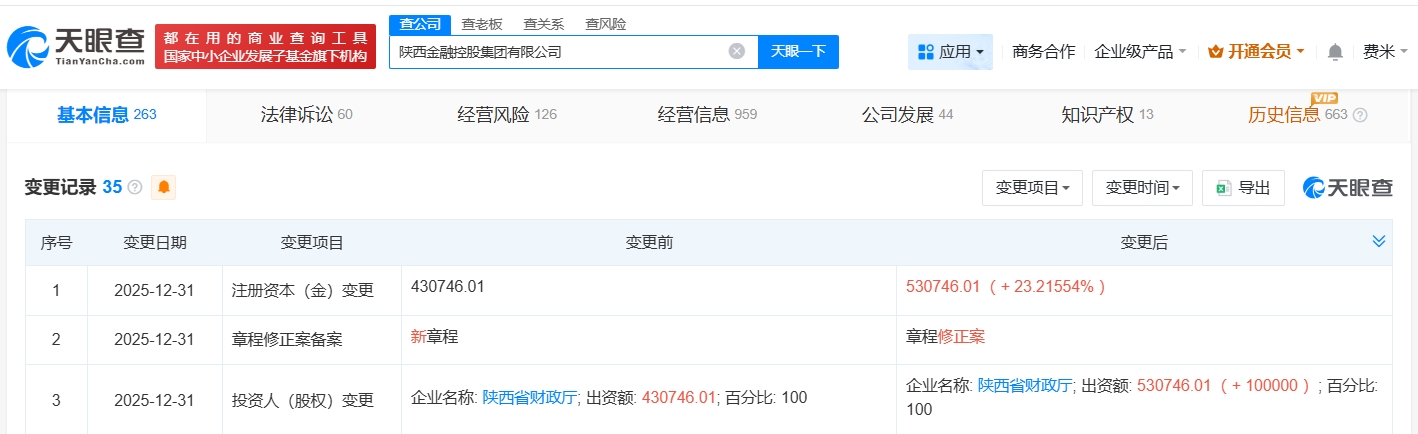
Task: Switch to 历史信息 VIP tab
Action: coord(1307,115)
